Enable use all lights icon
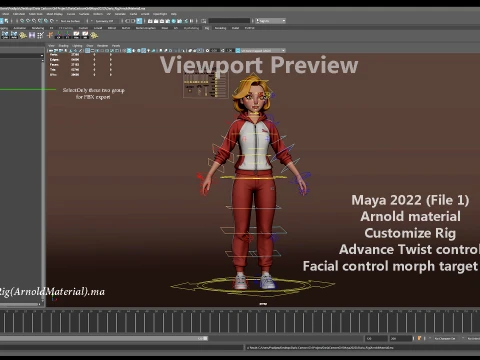 click(x=148, y=51)
